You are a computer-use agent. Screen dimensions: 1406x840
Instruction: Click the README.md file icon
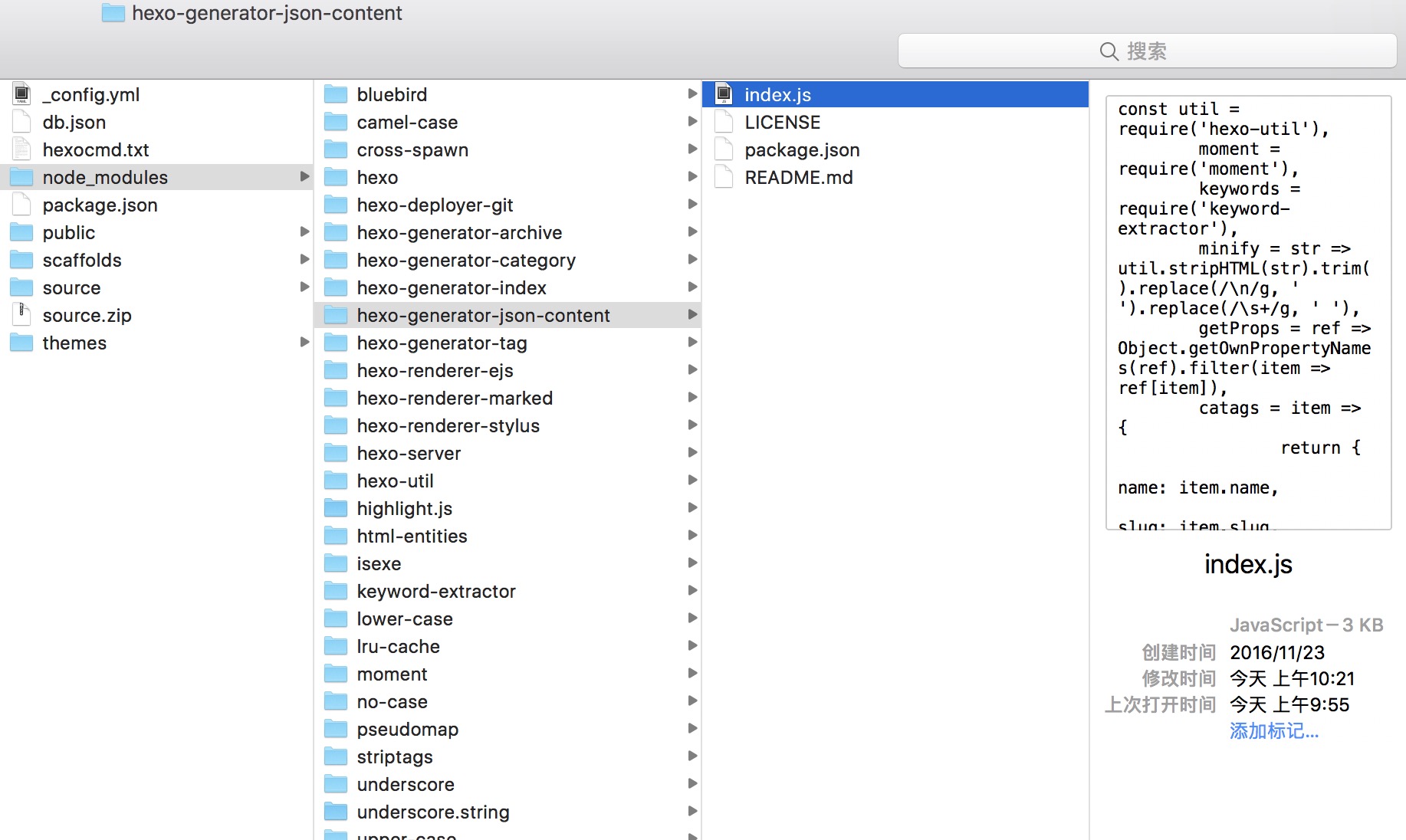[724, 177]
